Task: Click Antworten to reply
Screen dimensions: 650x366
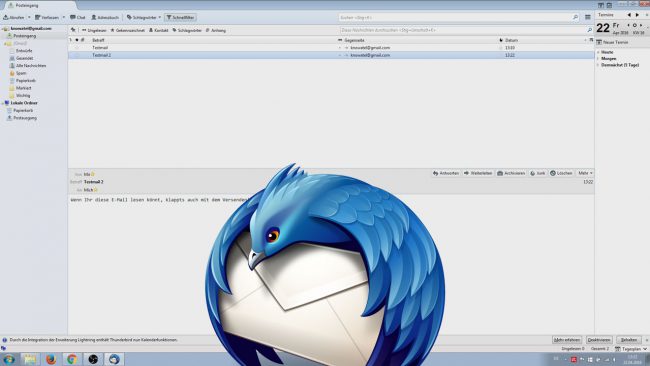Action: click(x=446, y=173)
